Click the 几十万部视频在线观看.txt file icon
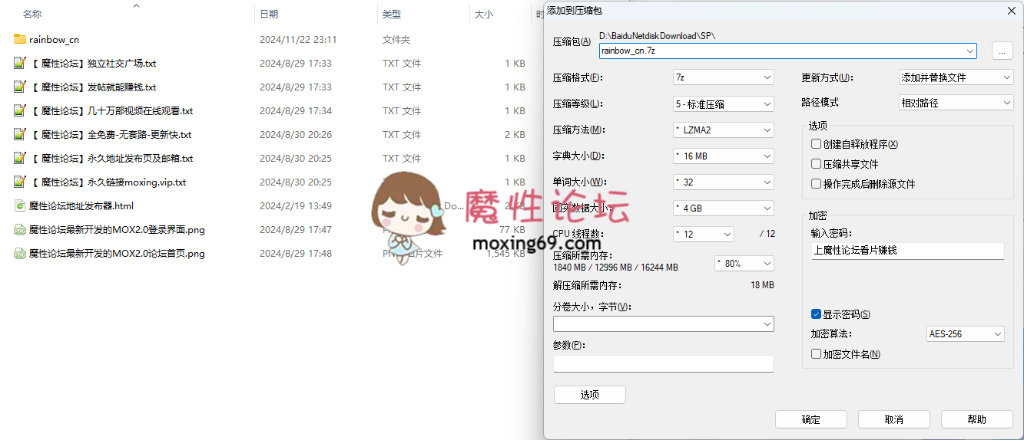The height and width of the screenshot is (440, 1024). (20, 111)
